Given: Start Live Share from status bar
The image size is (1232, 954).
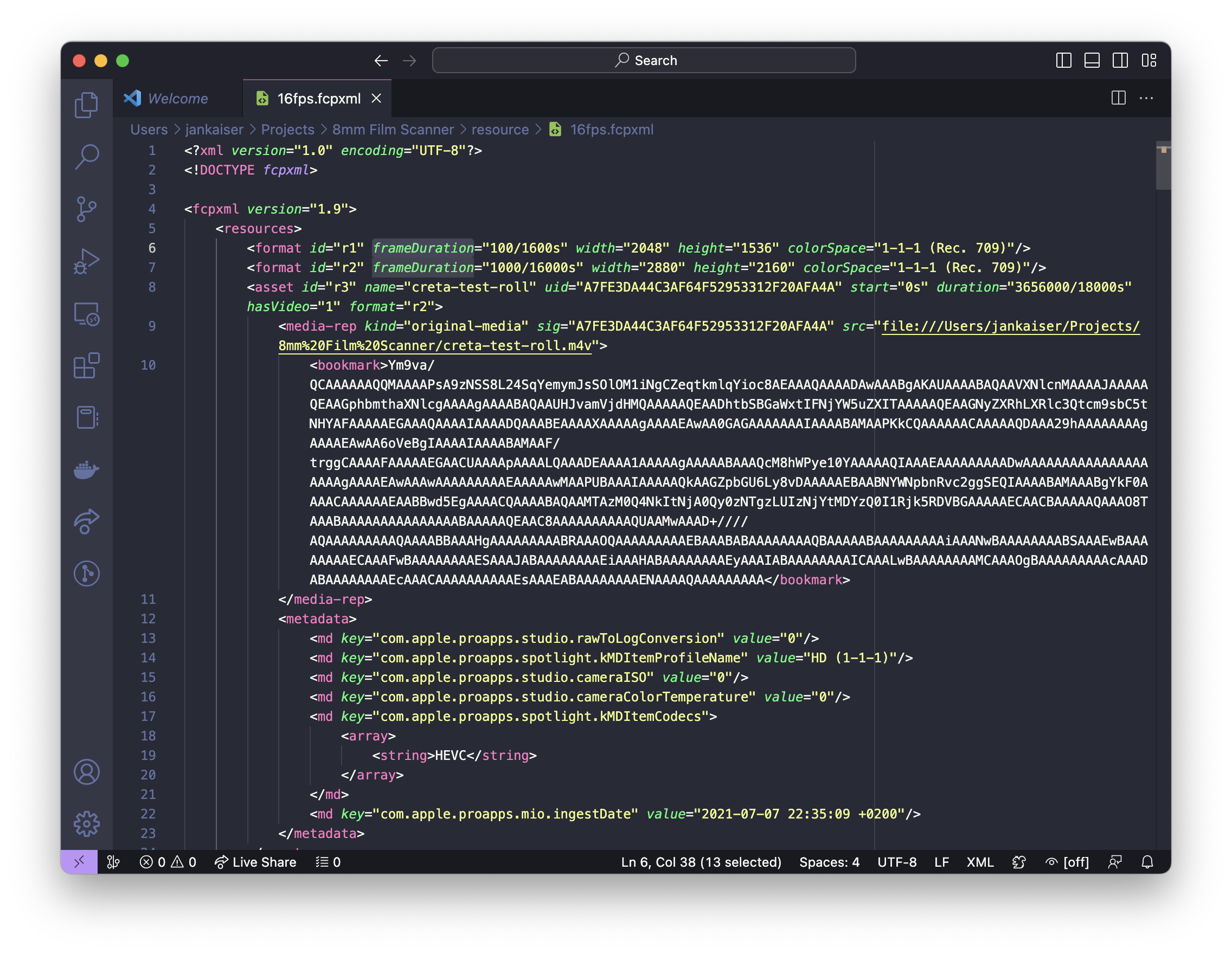Looking at the screenshot, I should [x=255, y=862].
